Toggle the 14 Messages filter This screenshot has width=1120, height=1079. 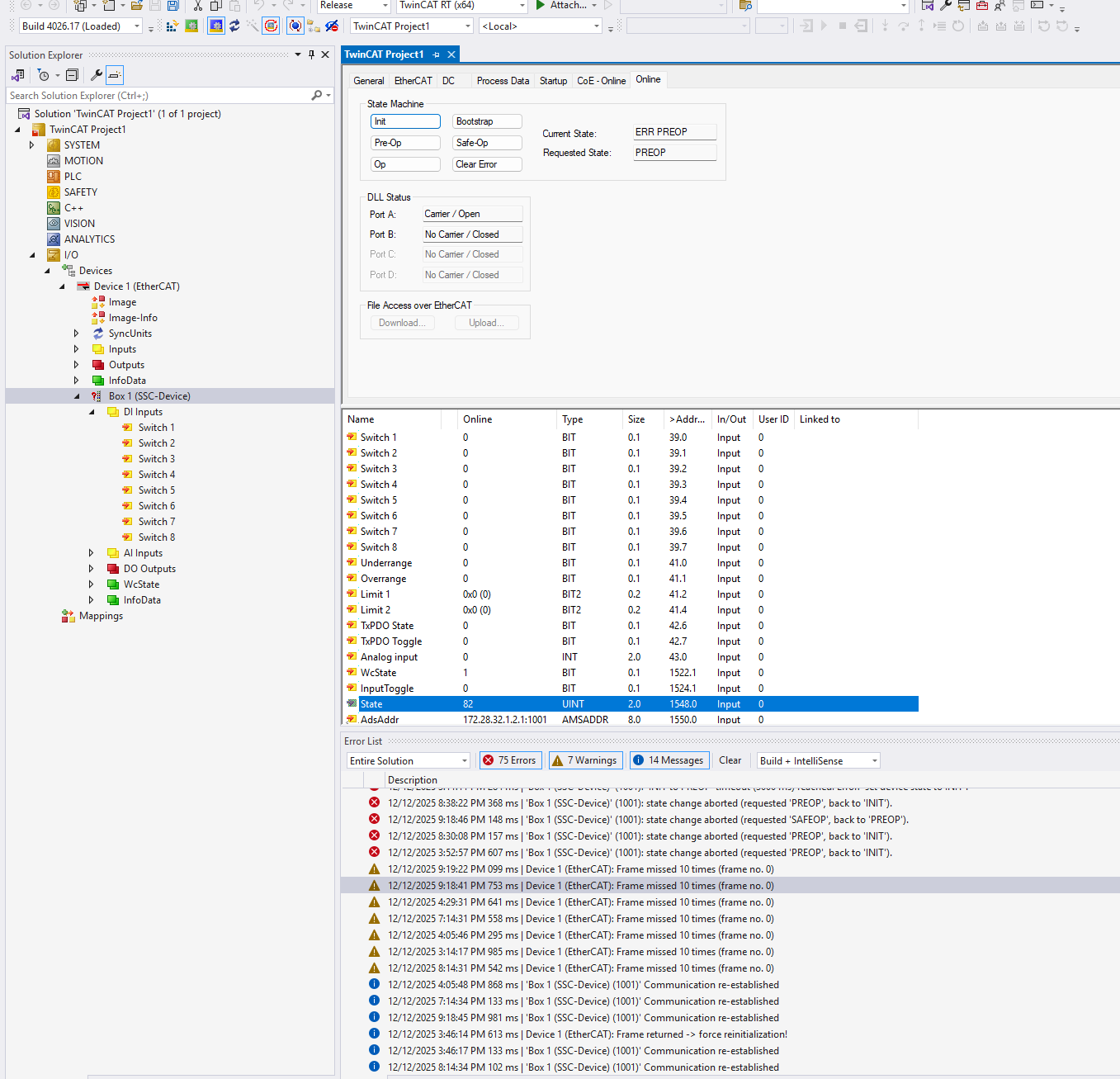[x=668, y=760]
